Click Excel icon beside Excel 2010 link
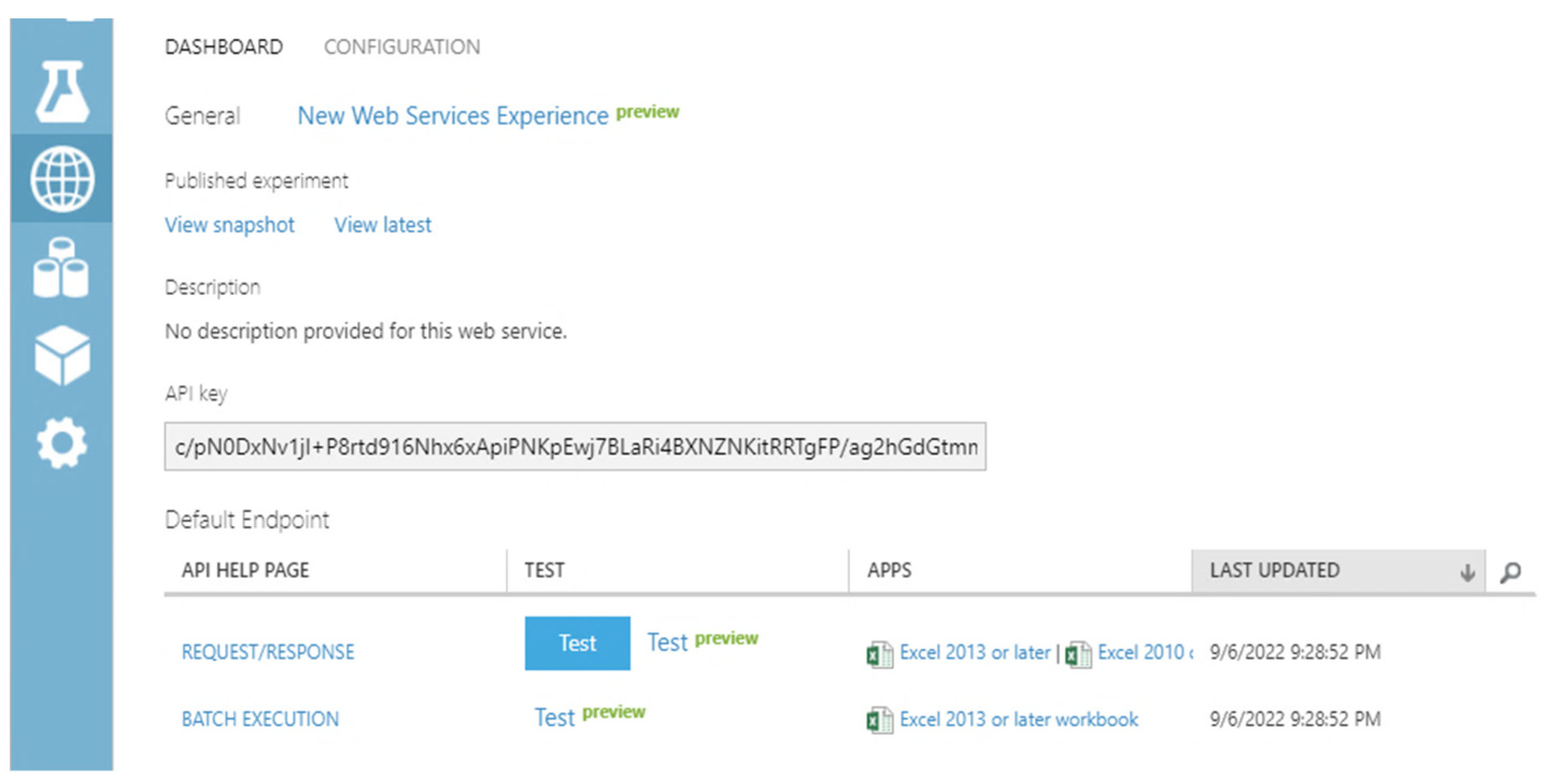Viewport: 1555px width, 784px height. (1077, 654)
